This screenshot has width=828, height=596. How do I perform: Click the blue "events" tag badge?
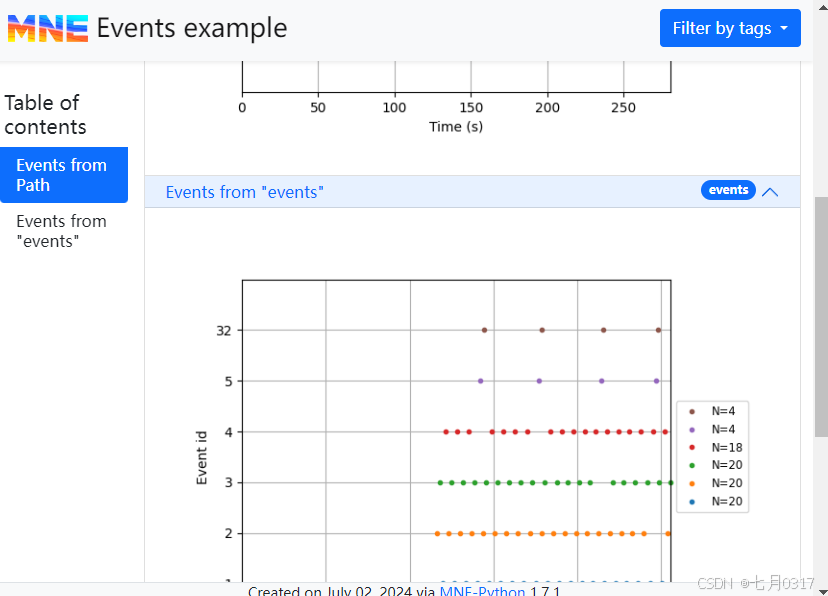tap(728, 190)
